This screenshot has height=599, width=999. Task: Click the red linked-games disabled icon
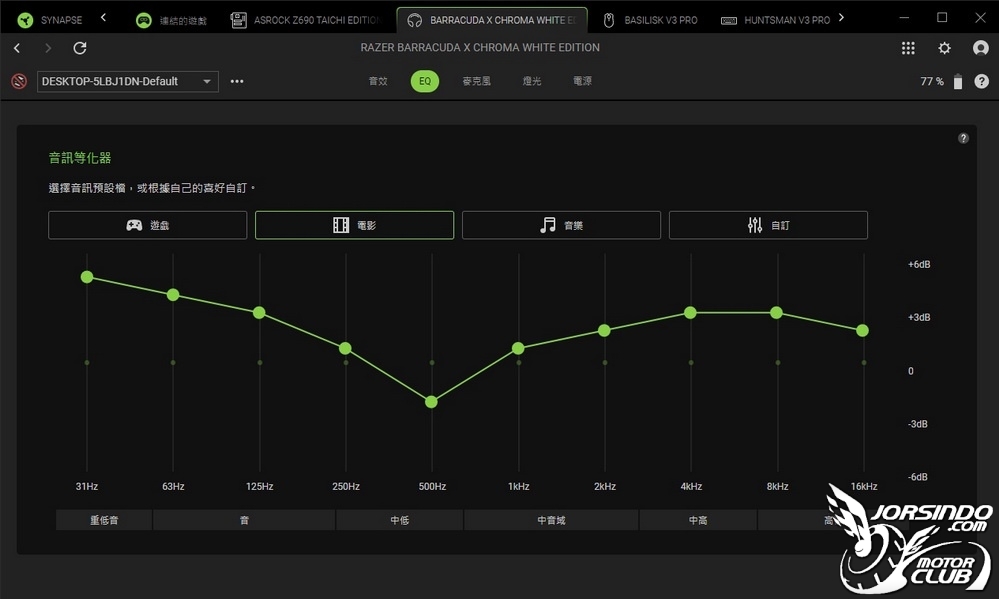tap(19, 82)
